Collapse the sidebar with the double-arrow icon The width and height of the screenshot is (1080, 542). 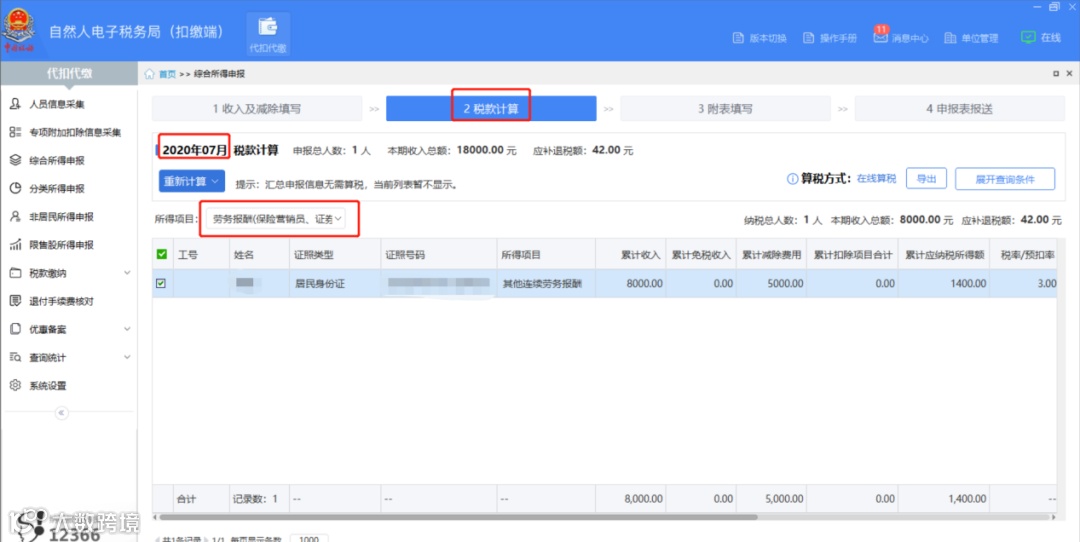pyautogui.click(x=61, y=413)
